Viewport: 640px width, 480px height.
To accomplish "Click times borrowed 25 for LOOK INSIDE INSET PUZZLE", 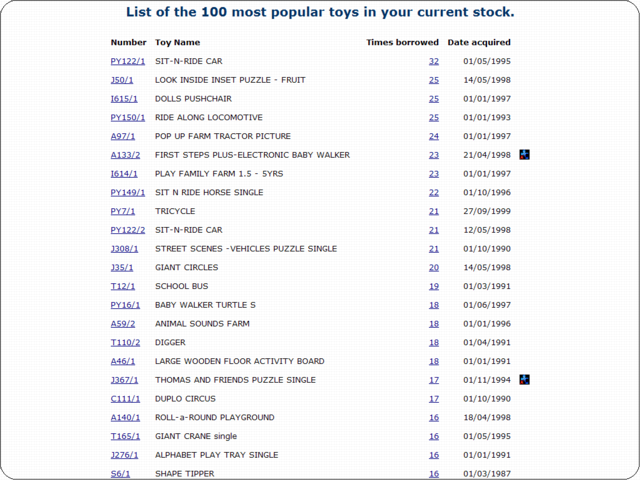I will [434, 80].
